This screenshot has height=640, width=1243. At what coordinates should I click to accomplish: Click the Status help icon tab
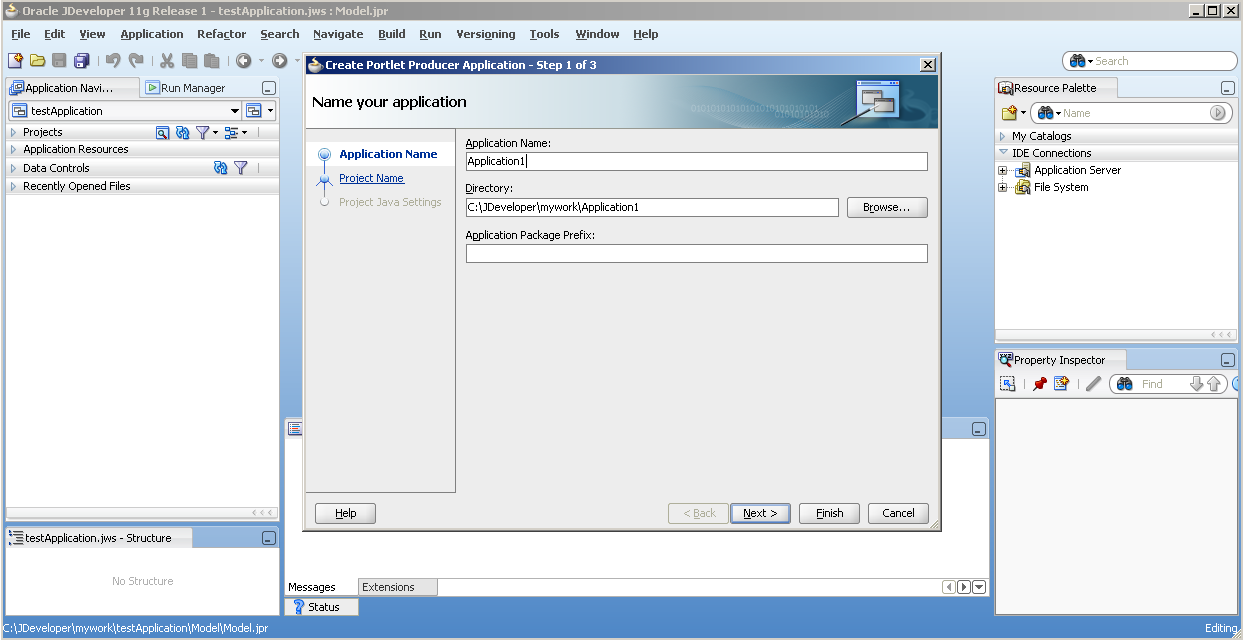322,607
